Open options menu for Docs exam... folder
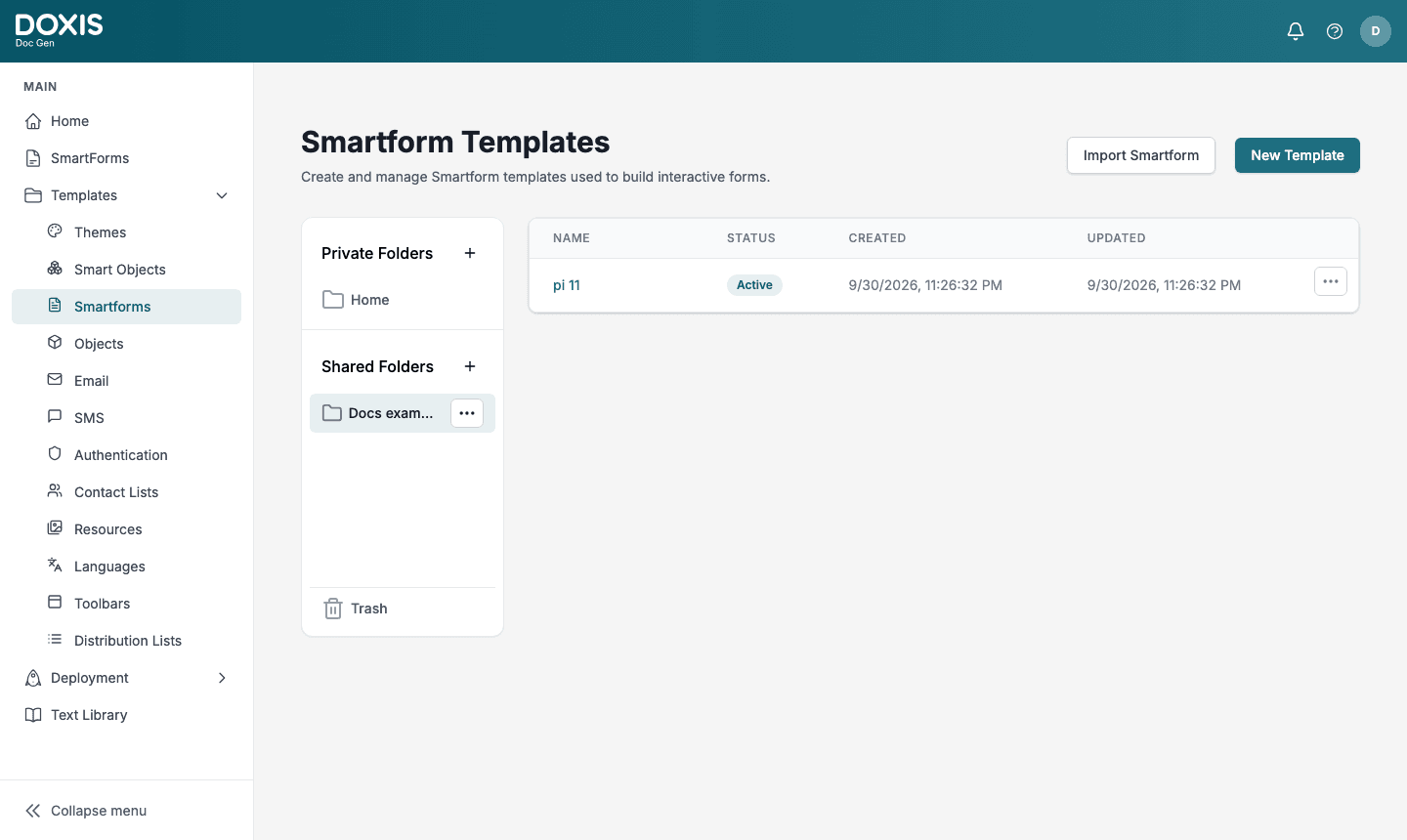The height and width of the screenshot is (840, 1407). [x=467, y=413]
